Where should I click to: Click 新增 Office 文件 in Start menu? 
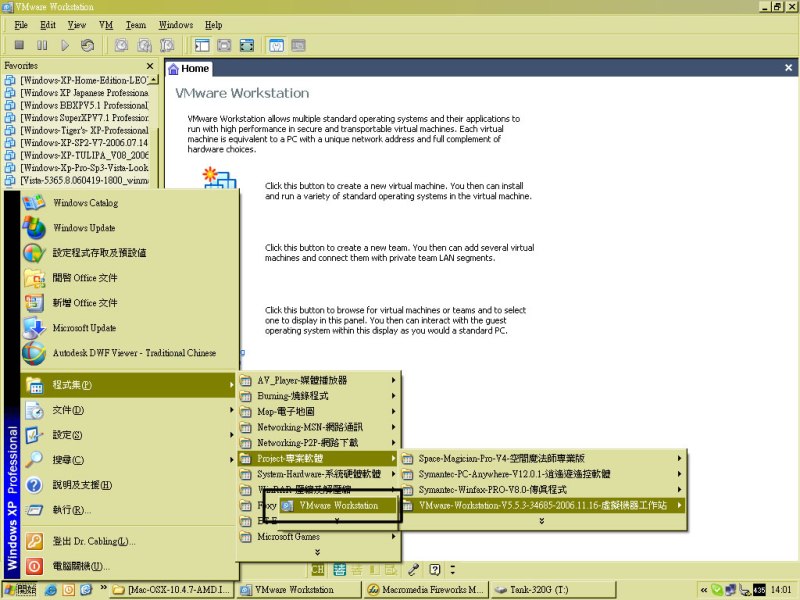pos(130,303)
